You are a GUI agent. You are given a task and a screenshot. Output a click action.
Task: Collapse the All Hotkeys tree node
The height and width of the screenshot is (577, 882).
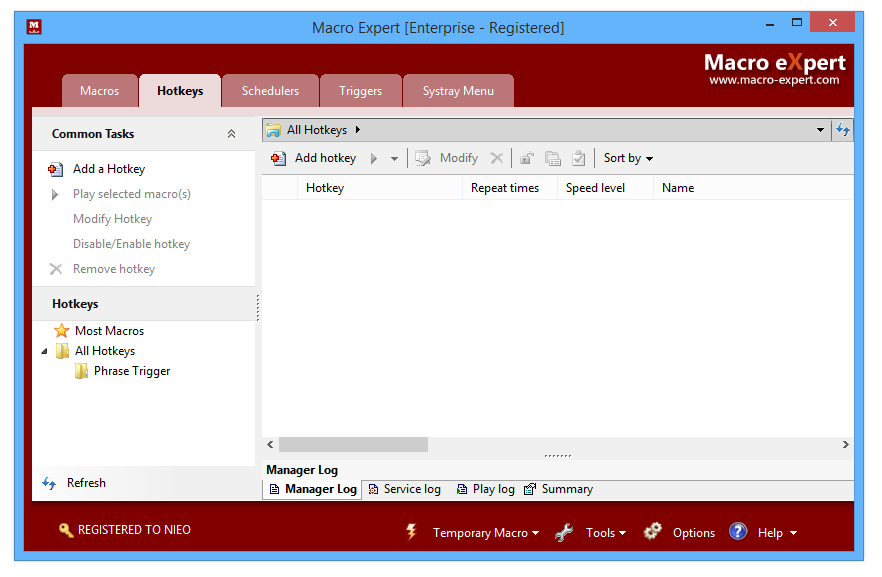click(44, 351)
